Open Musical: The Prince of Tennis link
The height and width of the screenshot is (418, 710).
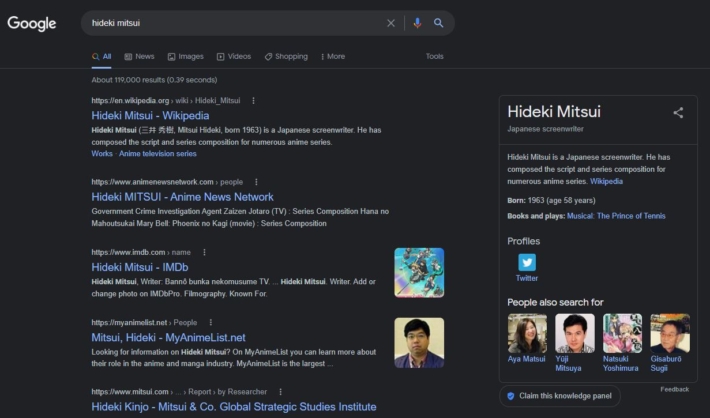pos(616,216)
